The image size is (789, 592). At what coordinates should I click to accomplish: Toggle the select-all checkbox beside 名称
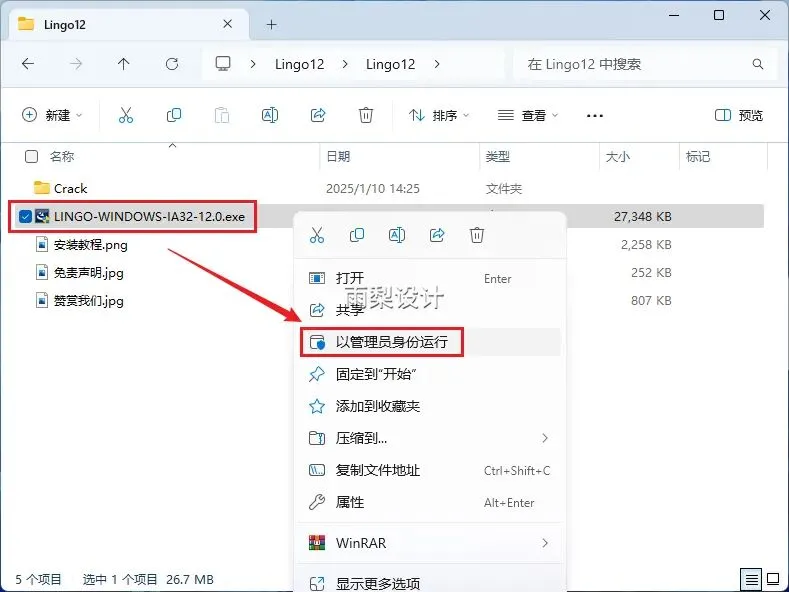click(31, 157)
